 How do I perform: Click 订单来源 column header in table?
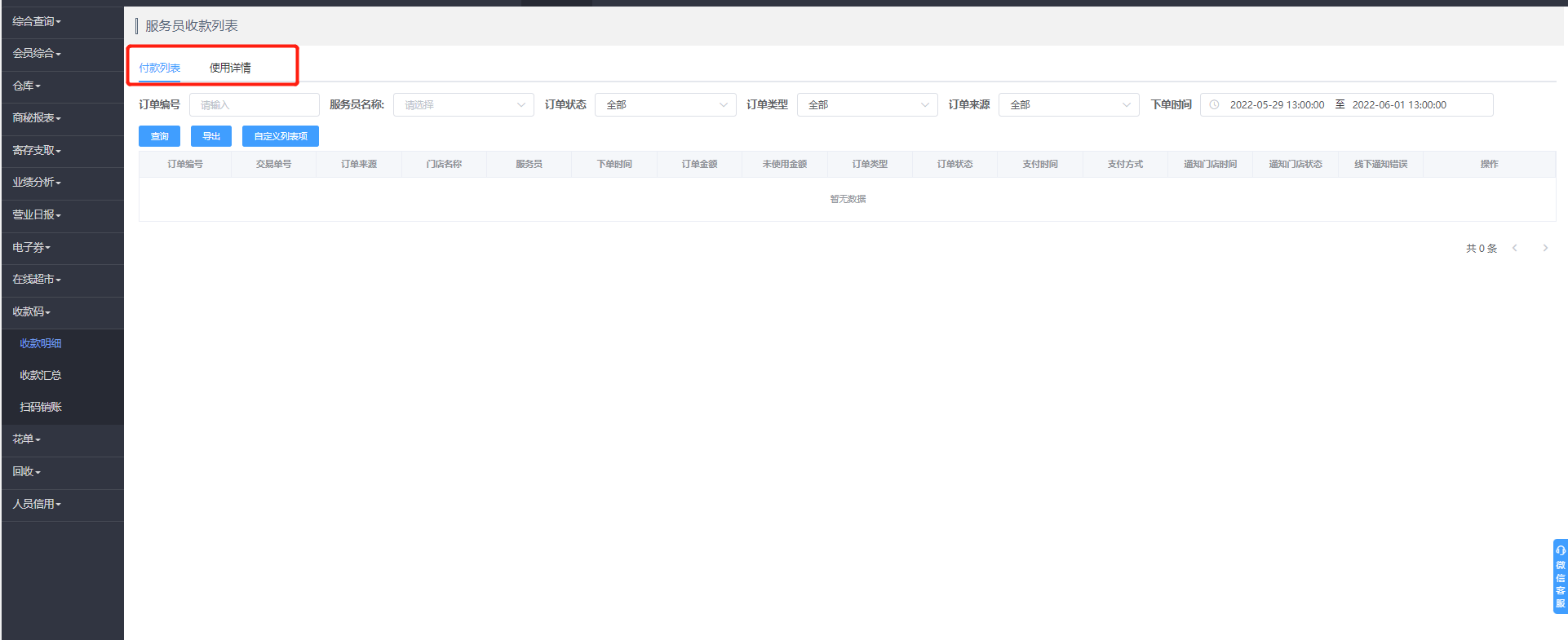pyautogui.click(x=359, y=164)
